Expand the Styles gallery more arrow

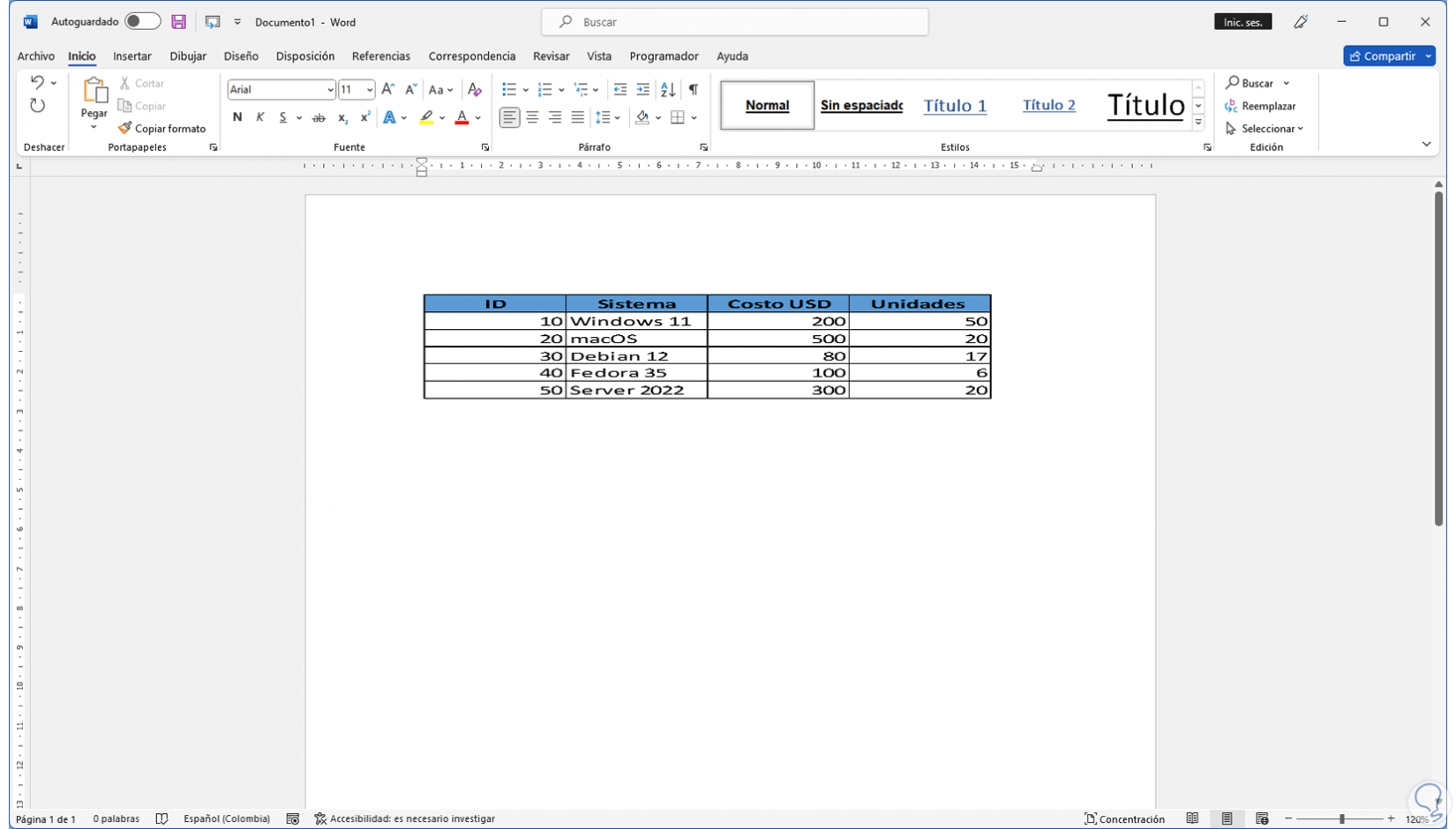pos(1198,123)
